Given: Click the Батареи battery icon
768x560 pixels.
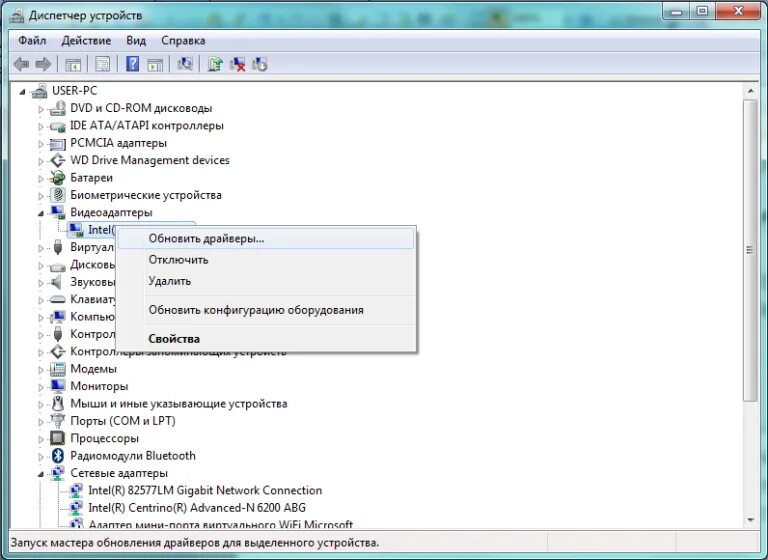Looking at the screenshot, I should (58, 178).
